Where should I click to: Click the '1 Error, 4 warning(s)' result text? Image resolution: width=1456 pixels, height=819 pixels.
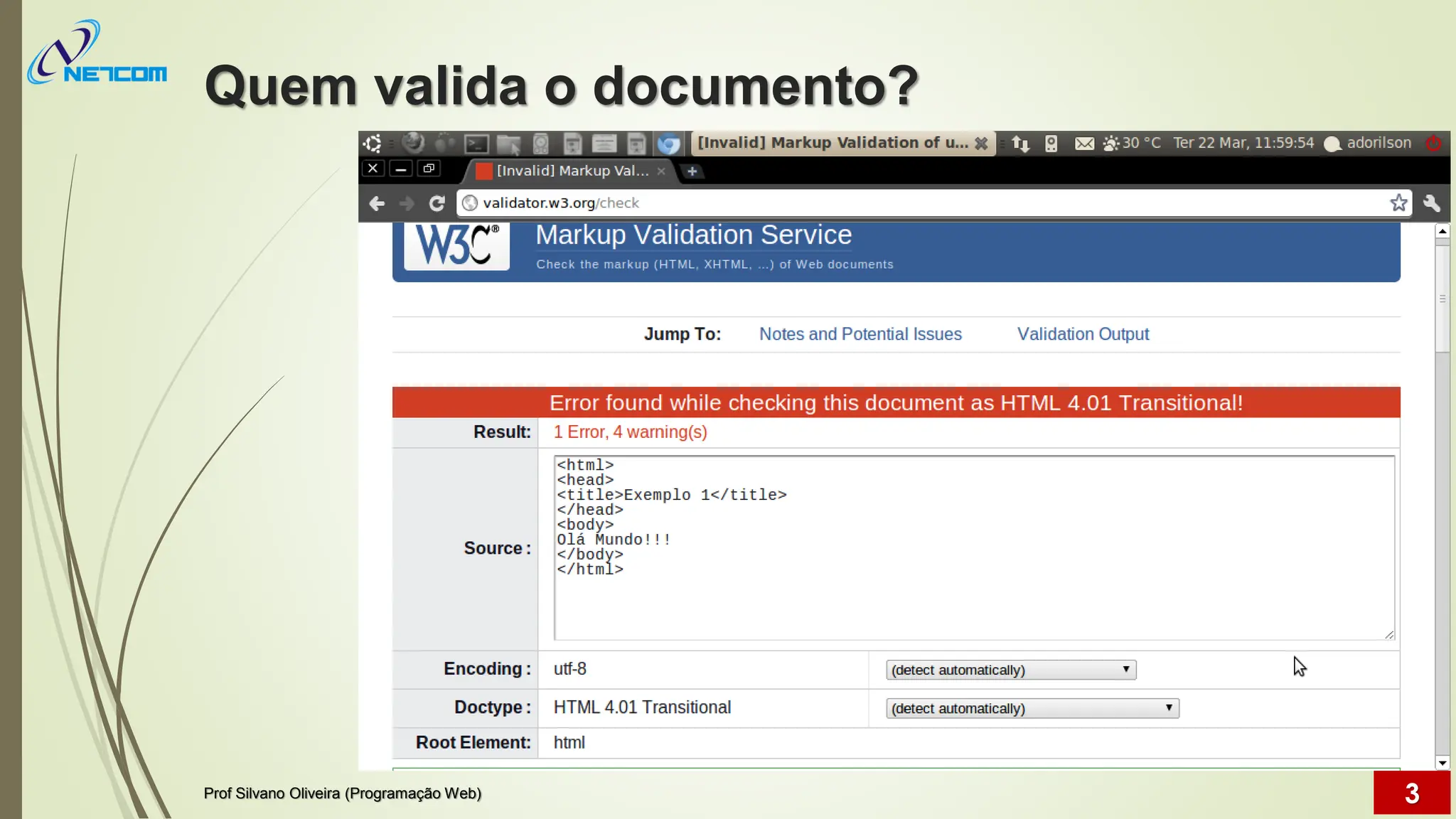click(630, 432)
